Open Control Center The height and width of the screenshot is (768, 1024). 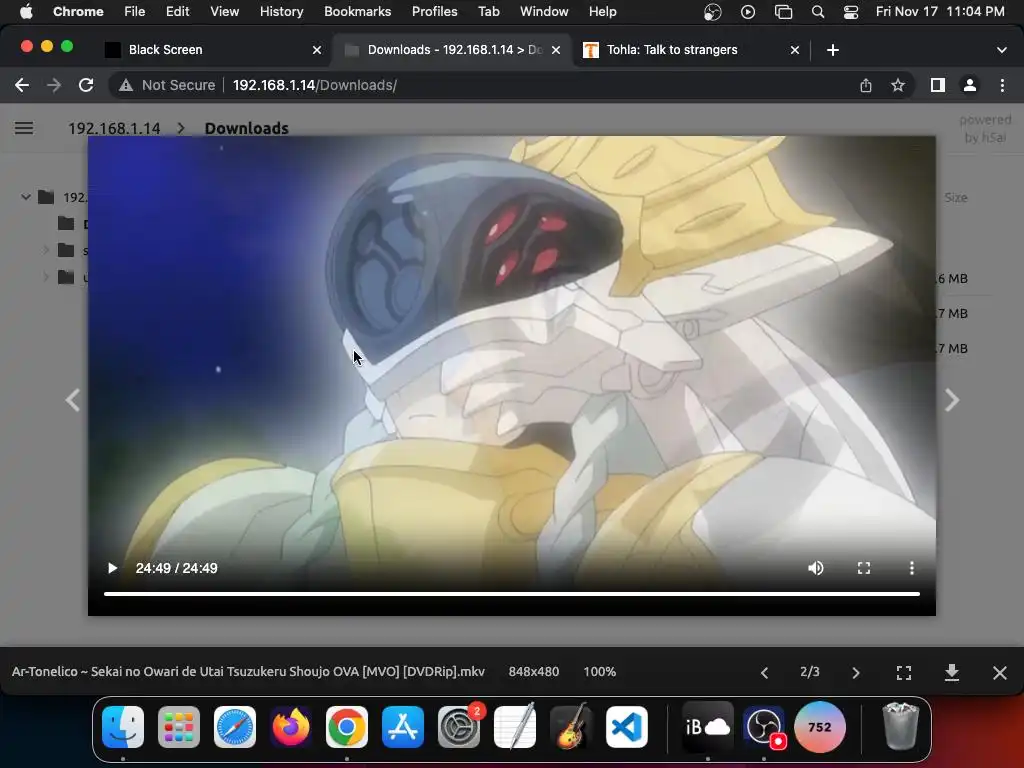coord(850,11)
